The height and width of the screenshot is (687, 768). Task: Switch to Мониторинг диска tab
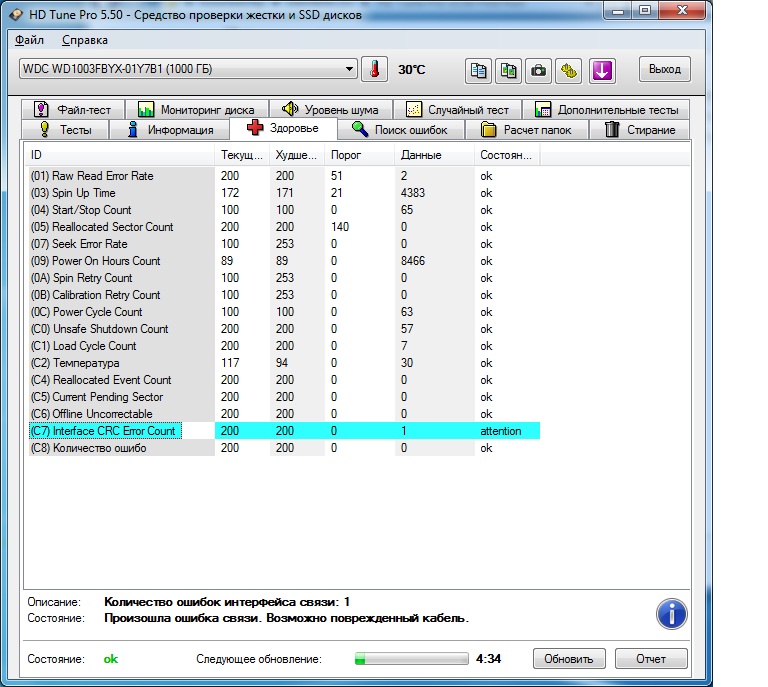point(197,109)
